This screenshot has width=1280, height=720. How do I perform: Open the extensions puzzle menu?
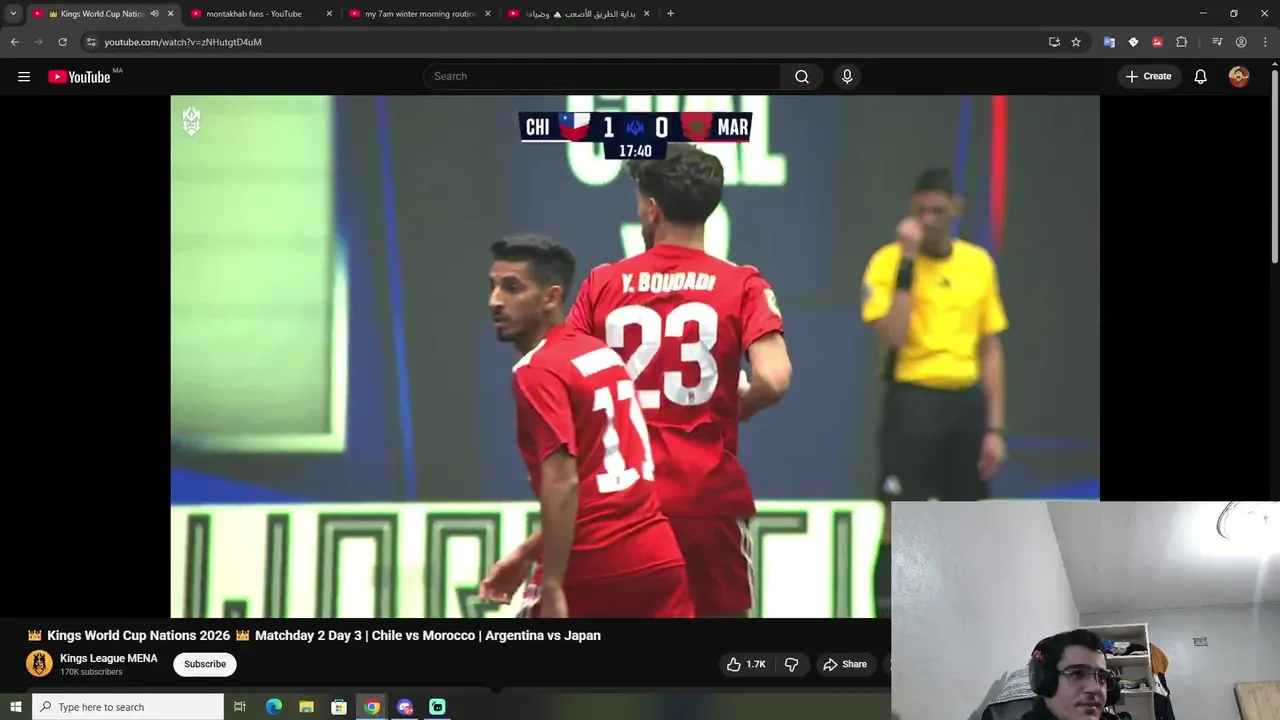click(x=1182, y=42)
